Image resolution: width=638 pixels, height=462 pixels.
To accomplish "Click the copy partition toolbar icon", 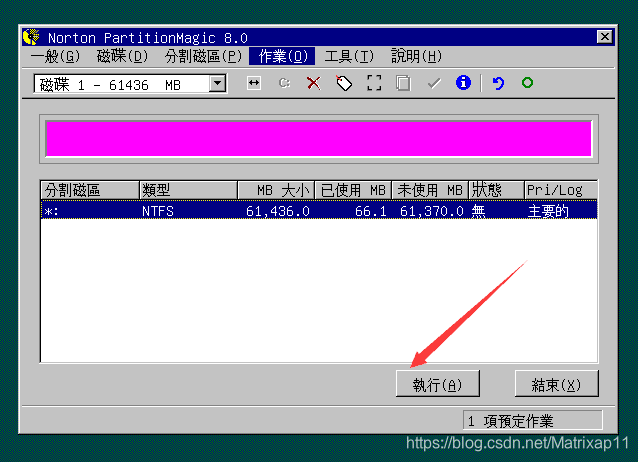I will coord(403,83).
